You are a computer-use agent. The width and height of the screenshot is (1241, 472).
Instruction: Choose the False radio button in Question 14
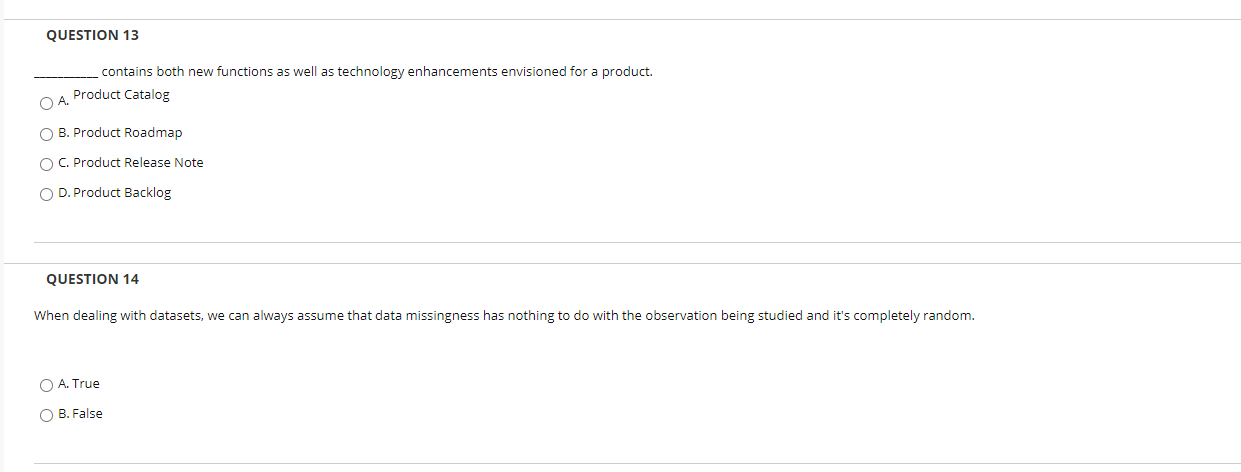click(x=46, y=414)
